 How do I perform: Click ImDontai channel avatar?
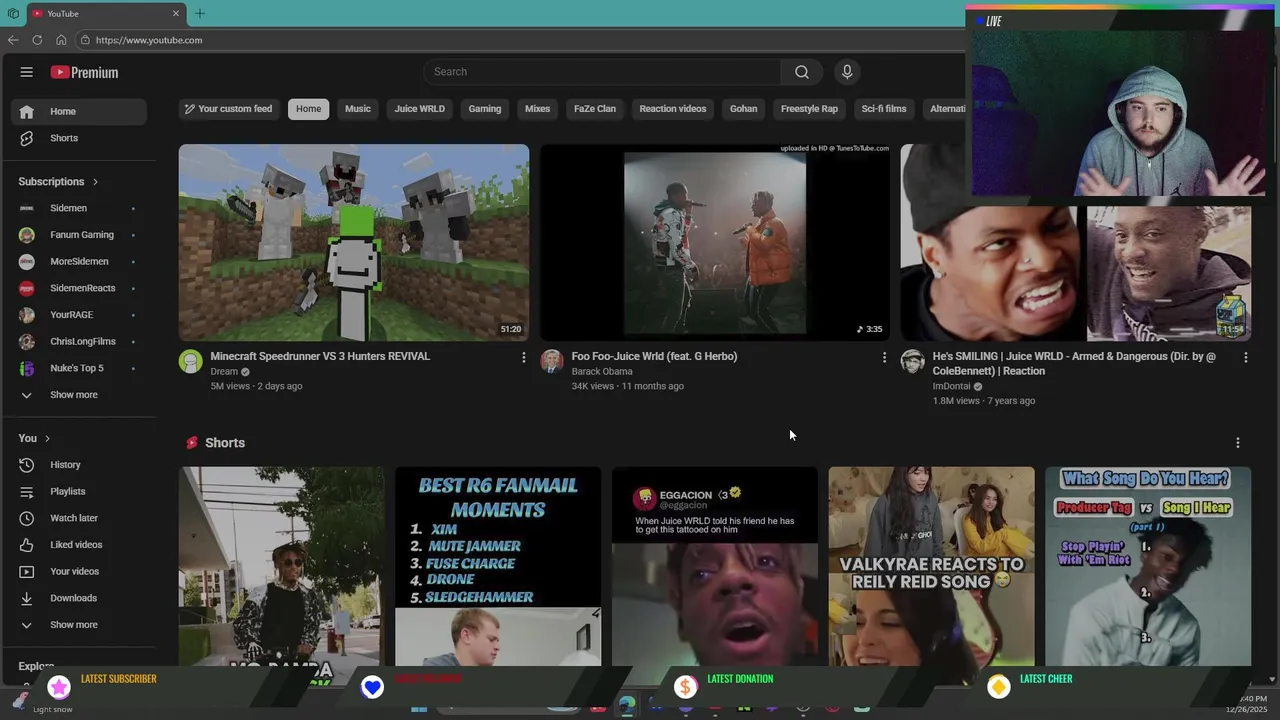912,361
